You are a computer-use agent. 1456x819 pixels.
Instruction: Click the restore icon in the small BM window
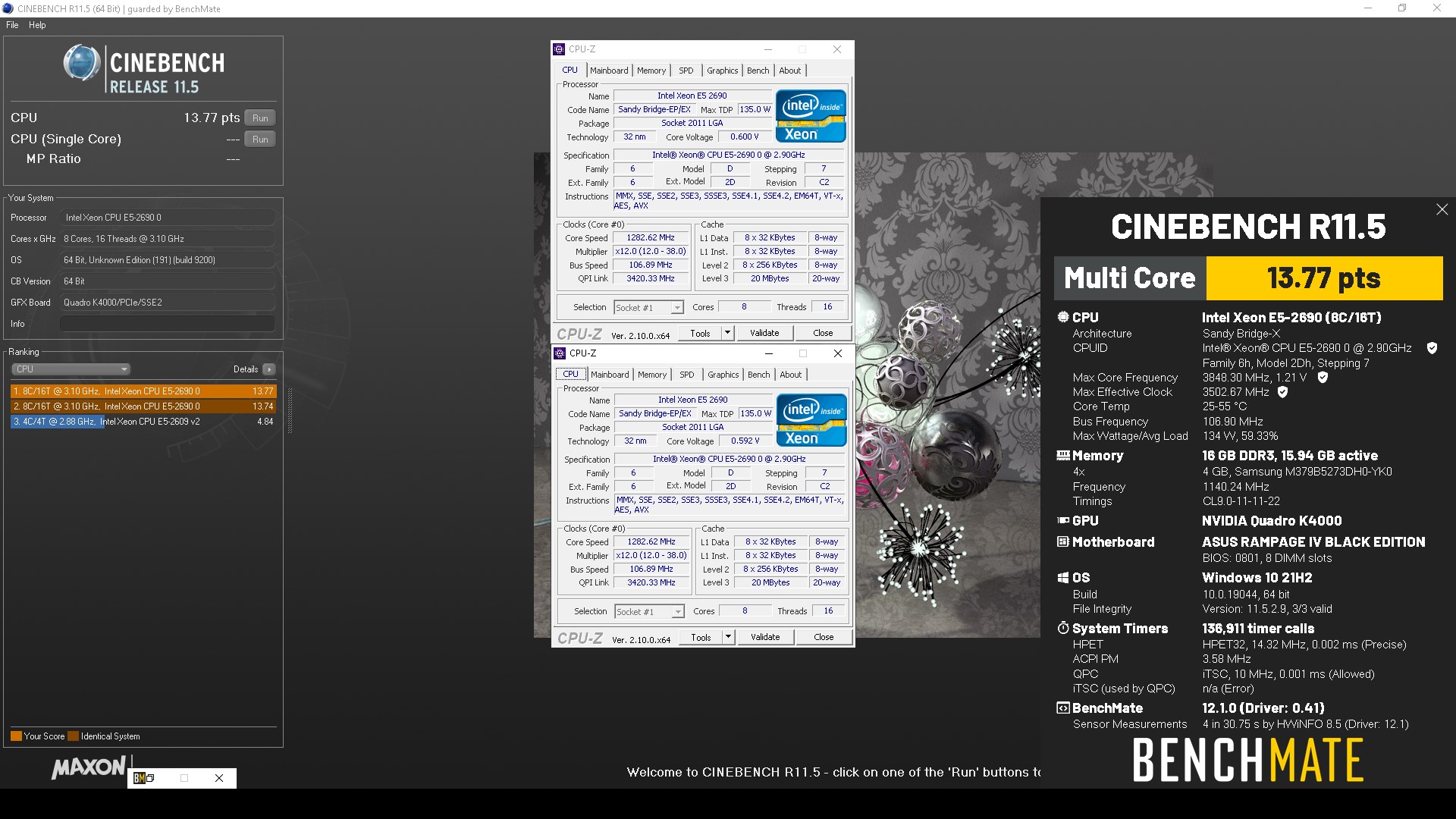point(150,778)
